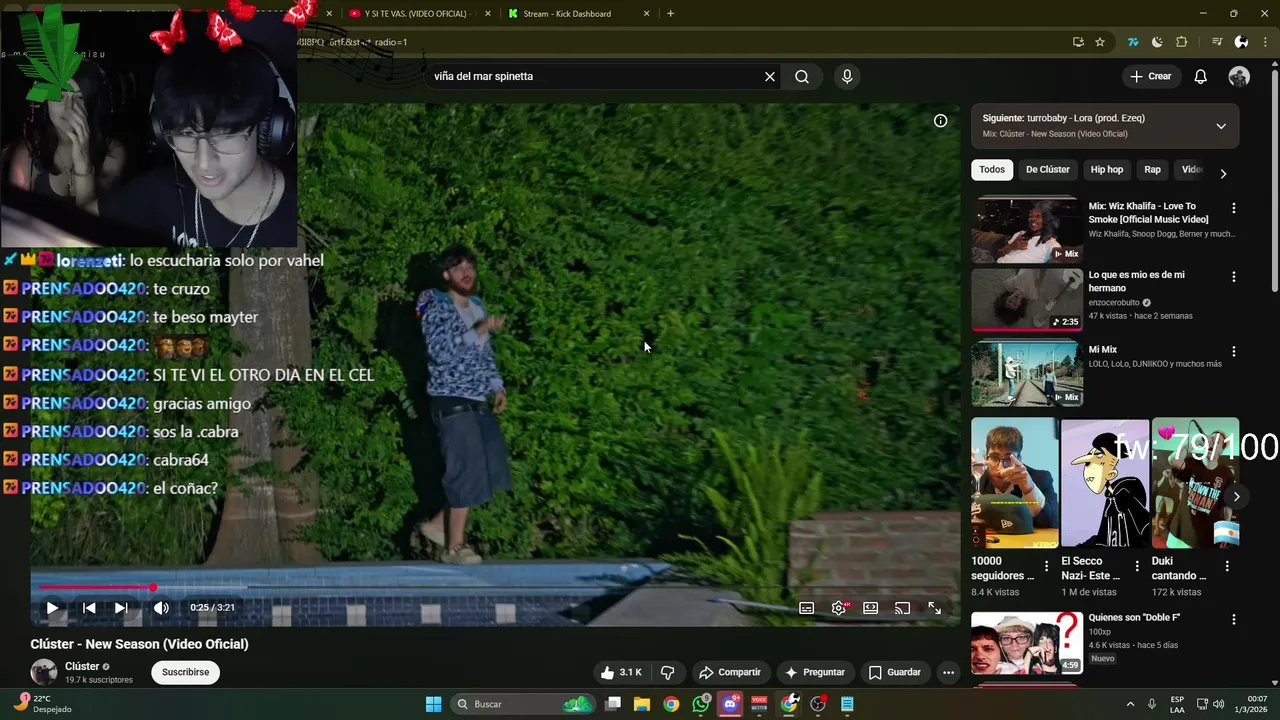Open the YouTube account avatar menu

click(1239, 77)
